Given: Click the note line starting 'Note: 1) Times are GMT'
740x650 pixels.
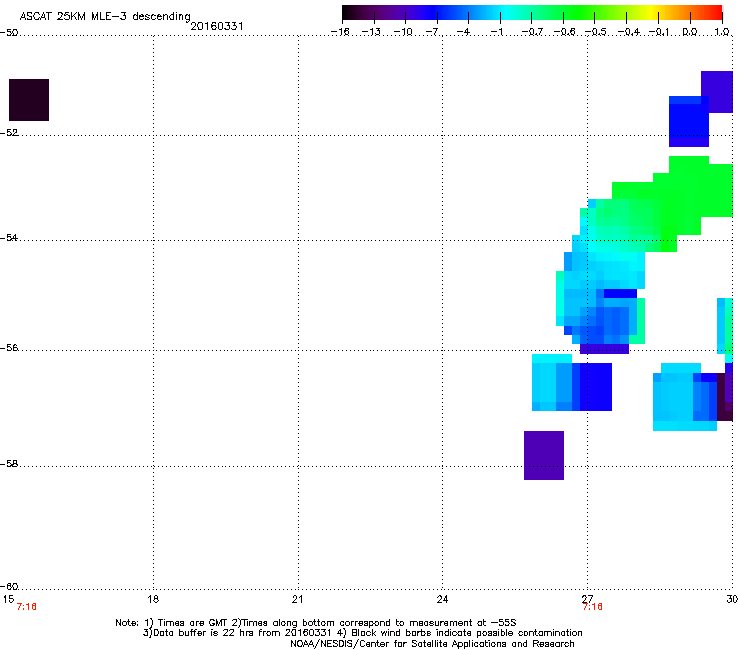Looking at the screenshot, I should pyautogui.click(x=316, y=623).
